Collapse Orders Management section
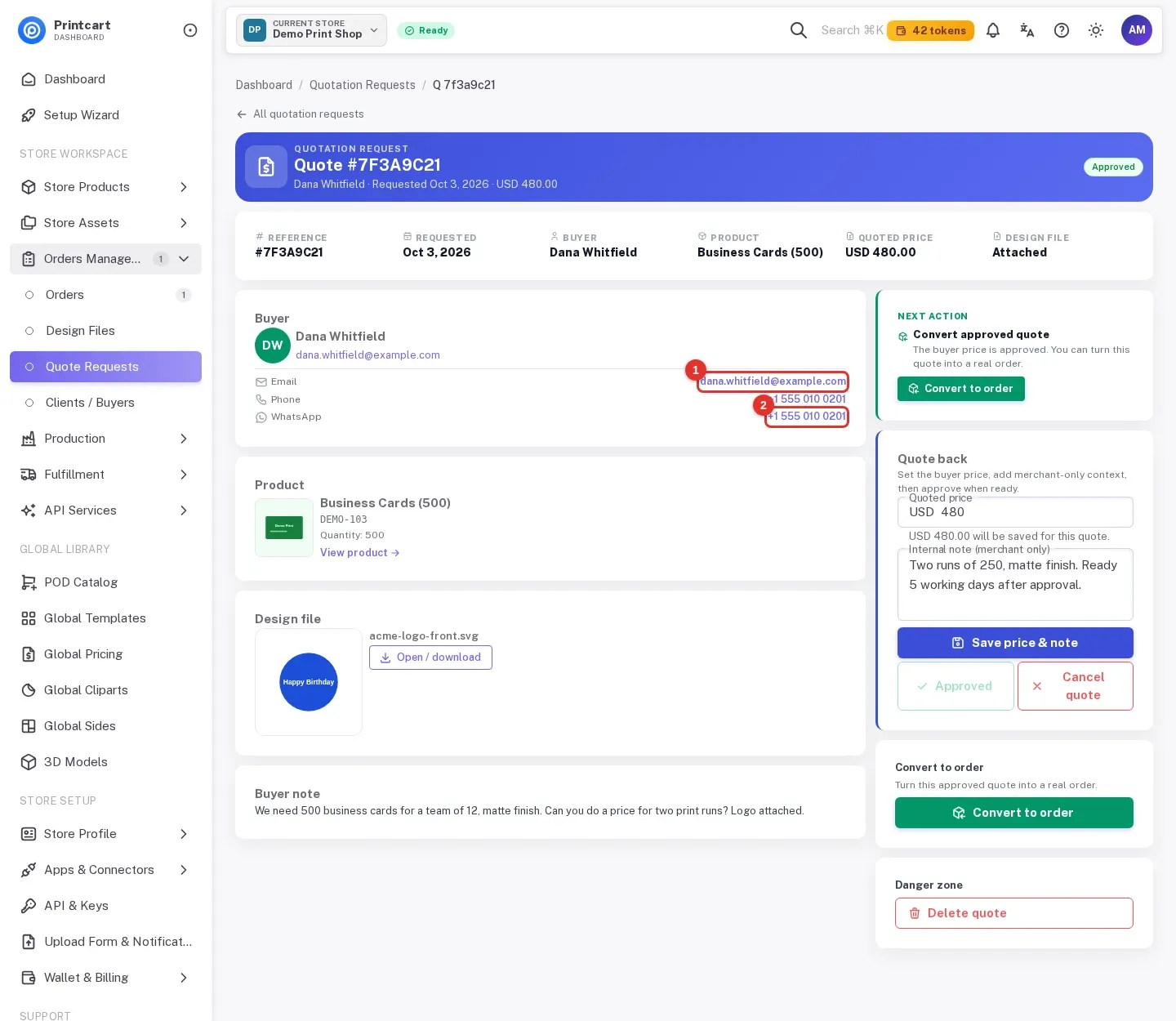This screenshot has height=1021, width=1176. click(x=105, y=259)
